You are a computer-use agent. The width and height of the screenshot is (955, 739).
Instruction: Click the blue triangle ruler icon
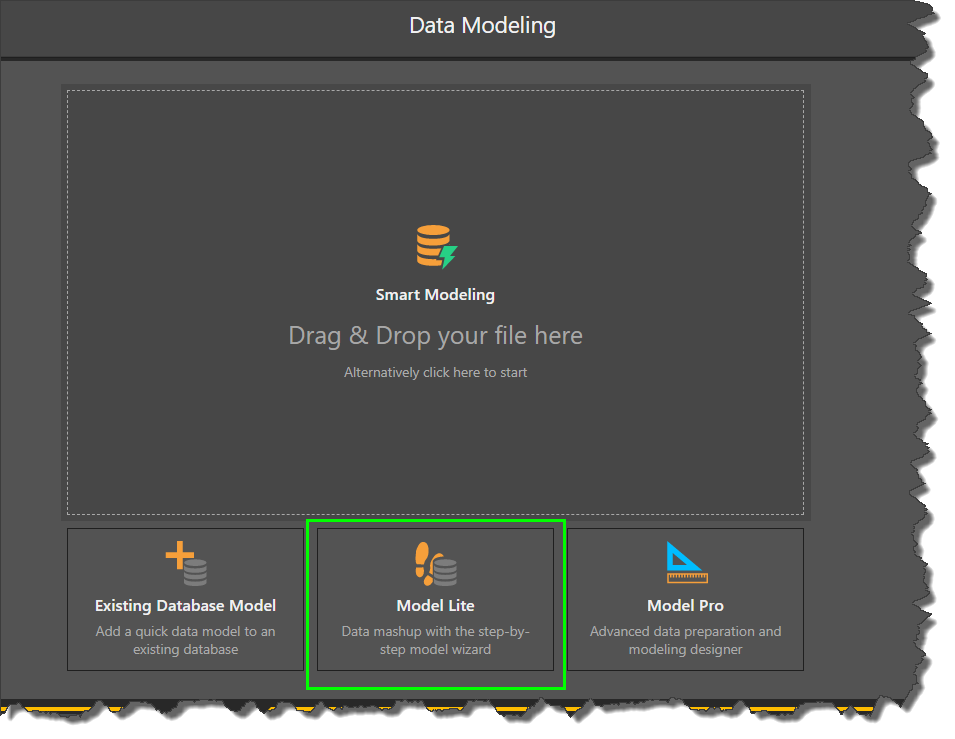click(685, 562)
